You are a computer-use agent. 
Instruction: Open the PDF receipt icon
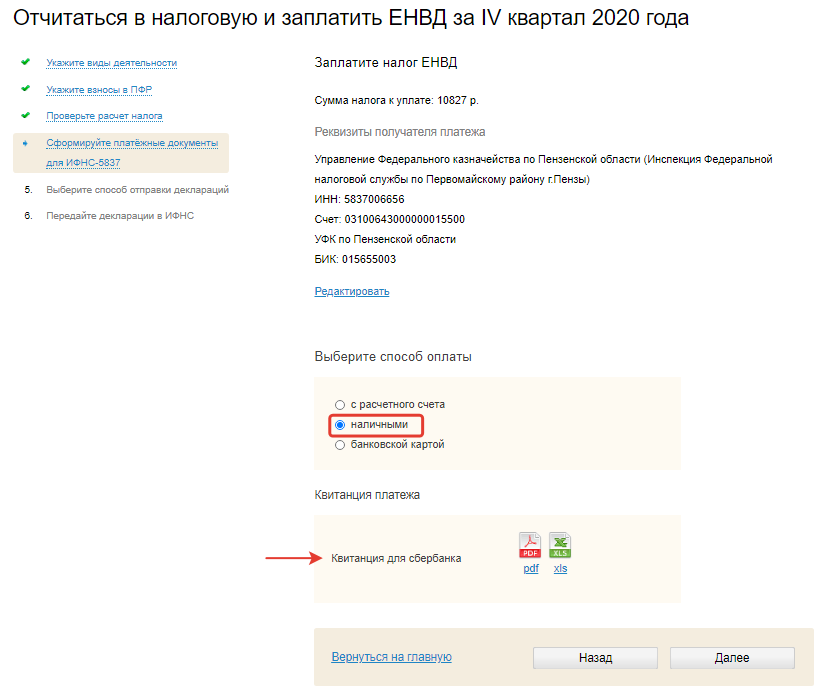[x=530, y=545]
